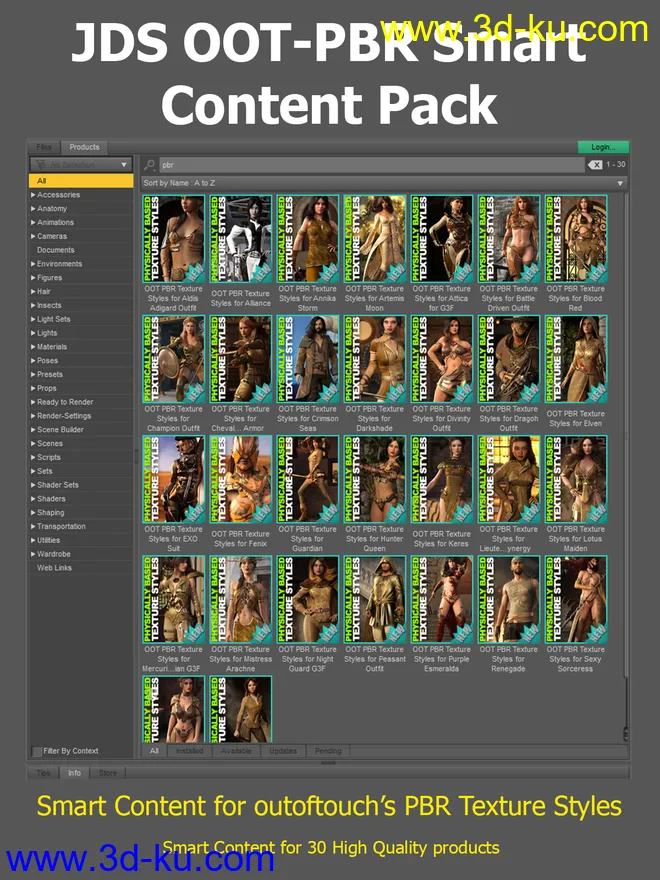
Task: Clear the pbr search text
Action: click(595, 165)
